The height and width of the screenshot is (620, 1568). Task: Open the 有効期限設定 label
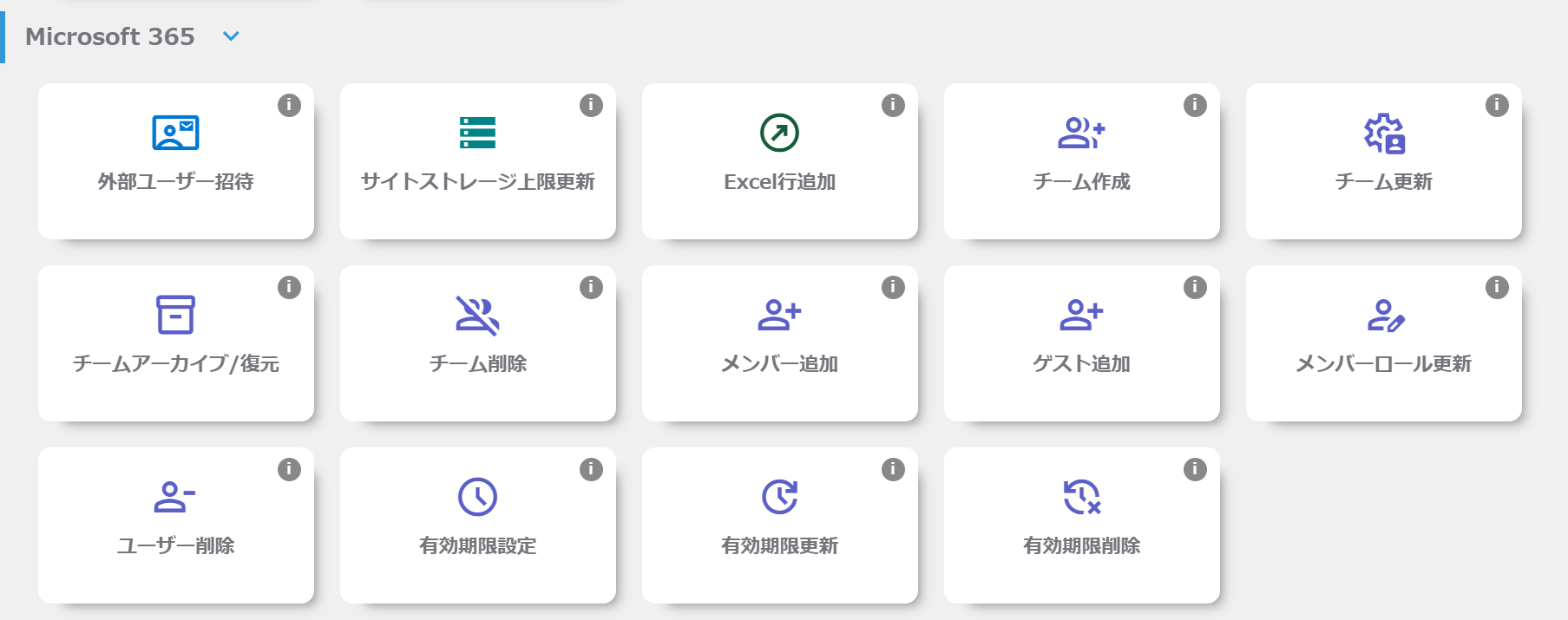tap(478, 545)
